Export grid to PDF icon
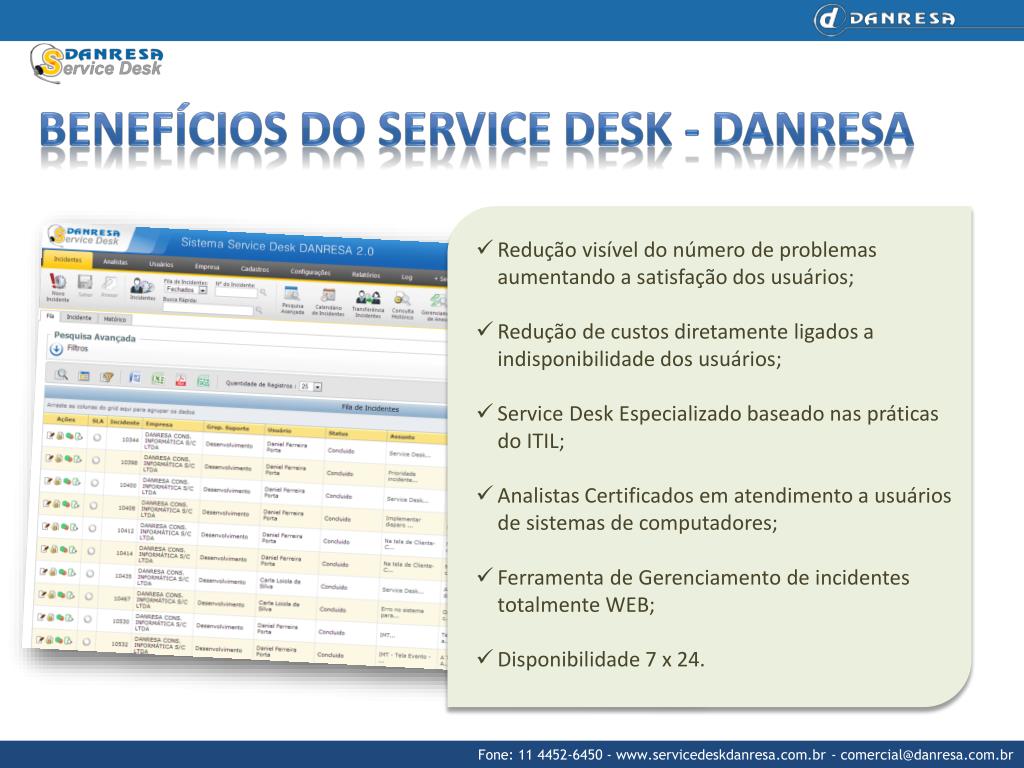Viewport: 1024px width, 768px height. click(x=181, y=380)
